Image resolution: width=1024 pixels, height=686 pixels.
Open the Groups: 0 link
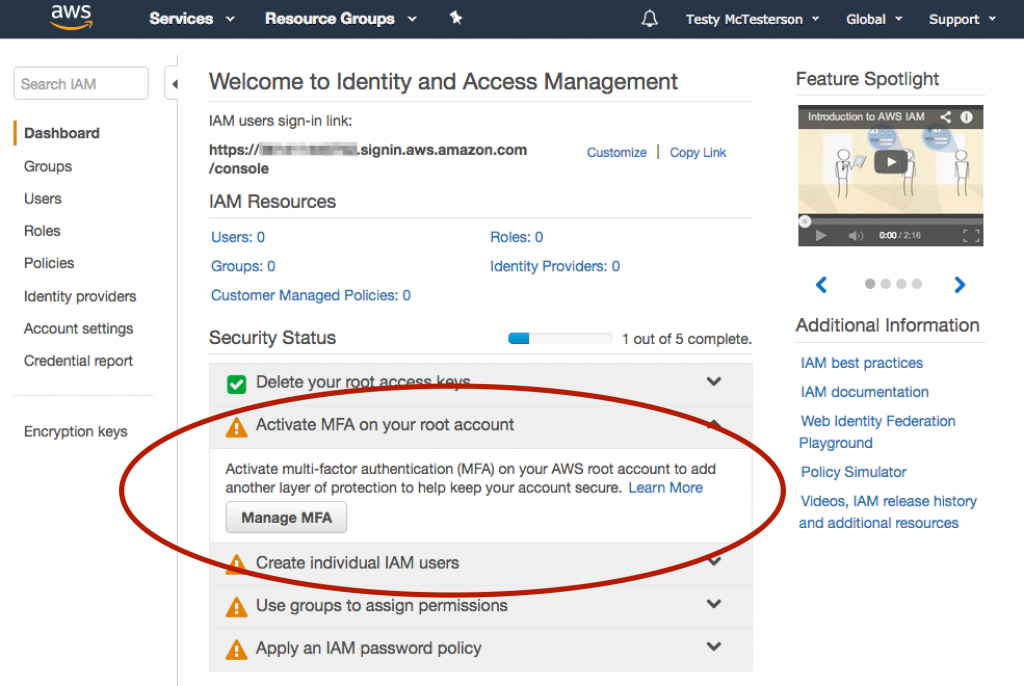point(243,266)
